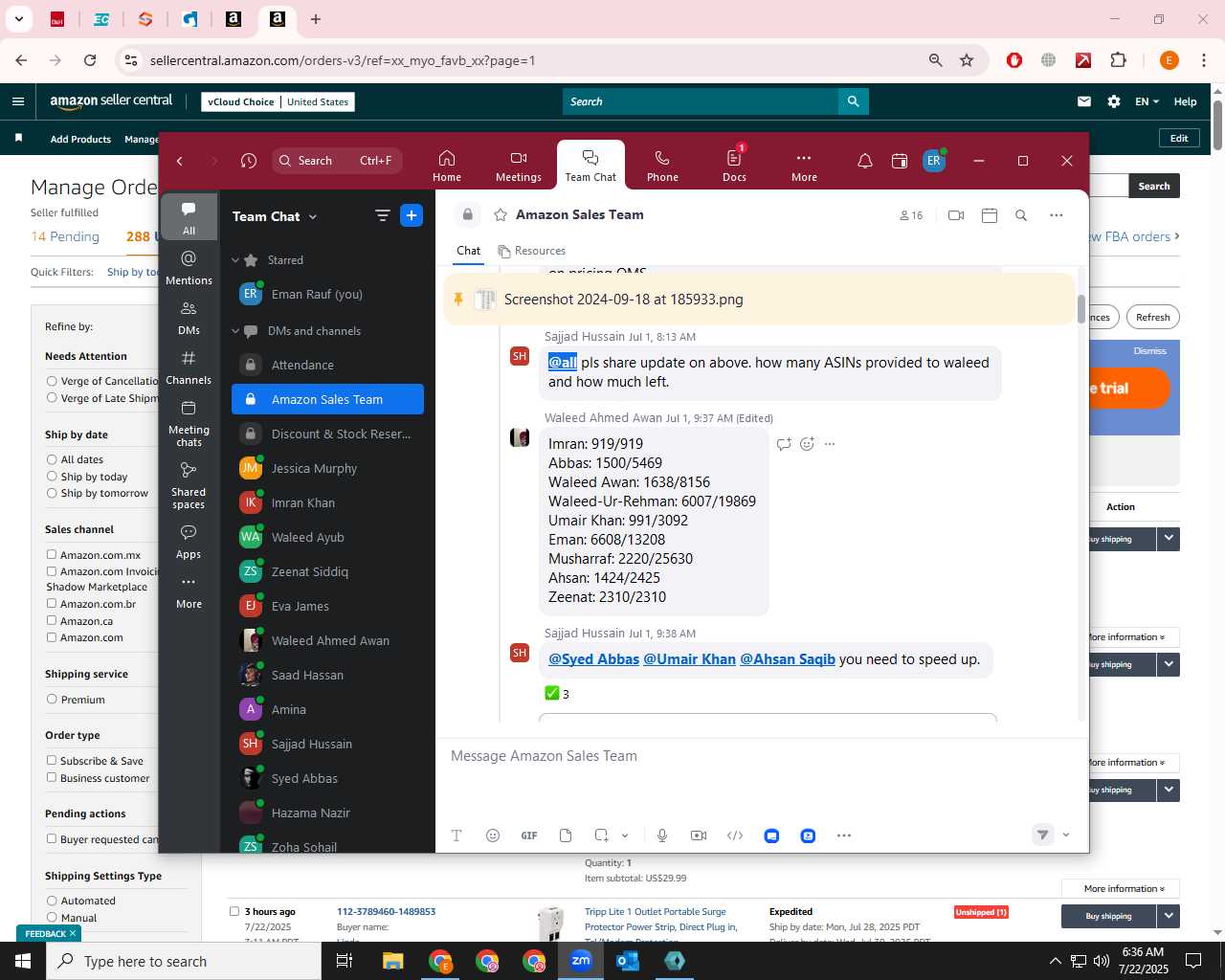Click chat messages vertical scrollbar
Screen dimensions: 1225x980
click(1081, 309)
